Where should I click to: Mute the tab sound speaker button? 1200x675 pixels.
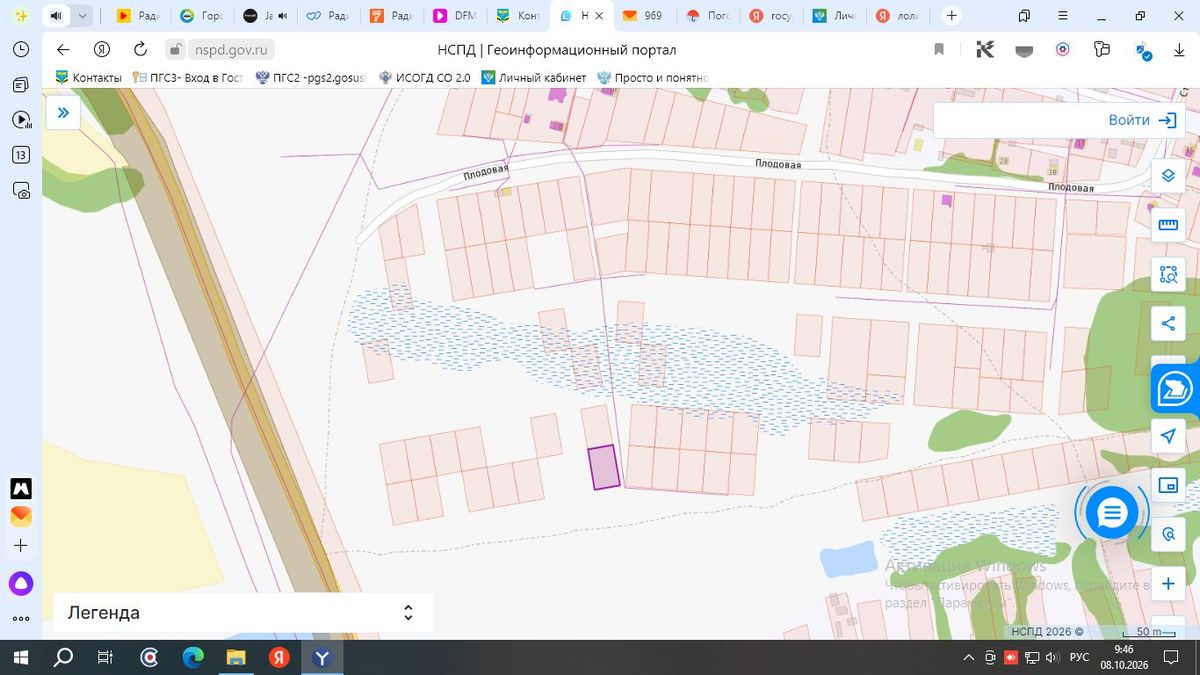(x=56, y=16)
